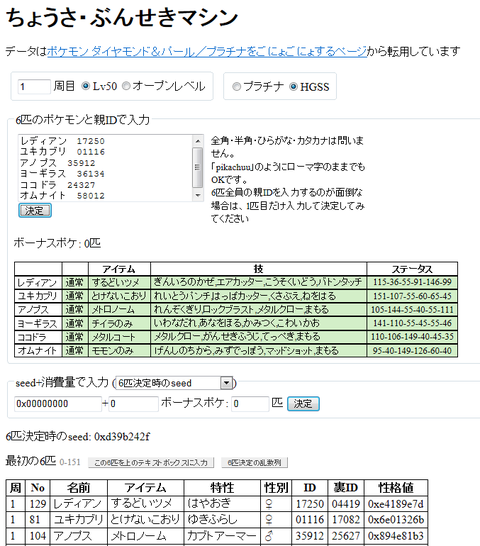
Task: Click 決定 button under the Pokémon textarea
Action: pos(35,211)
